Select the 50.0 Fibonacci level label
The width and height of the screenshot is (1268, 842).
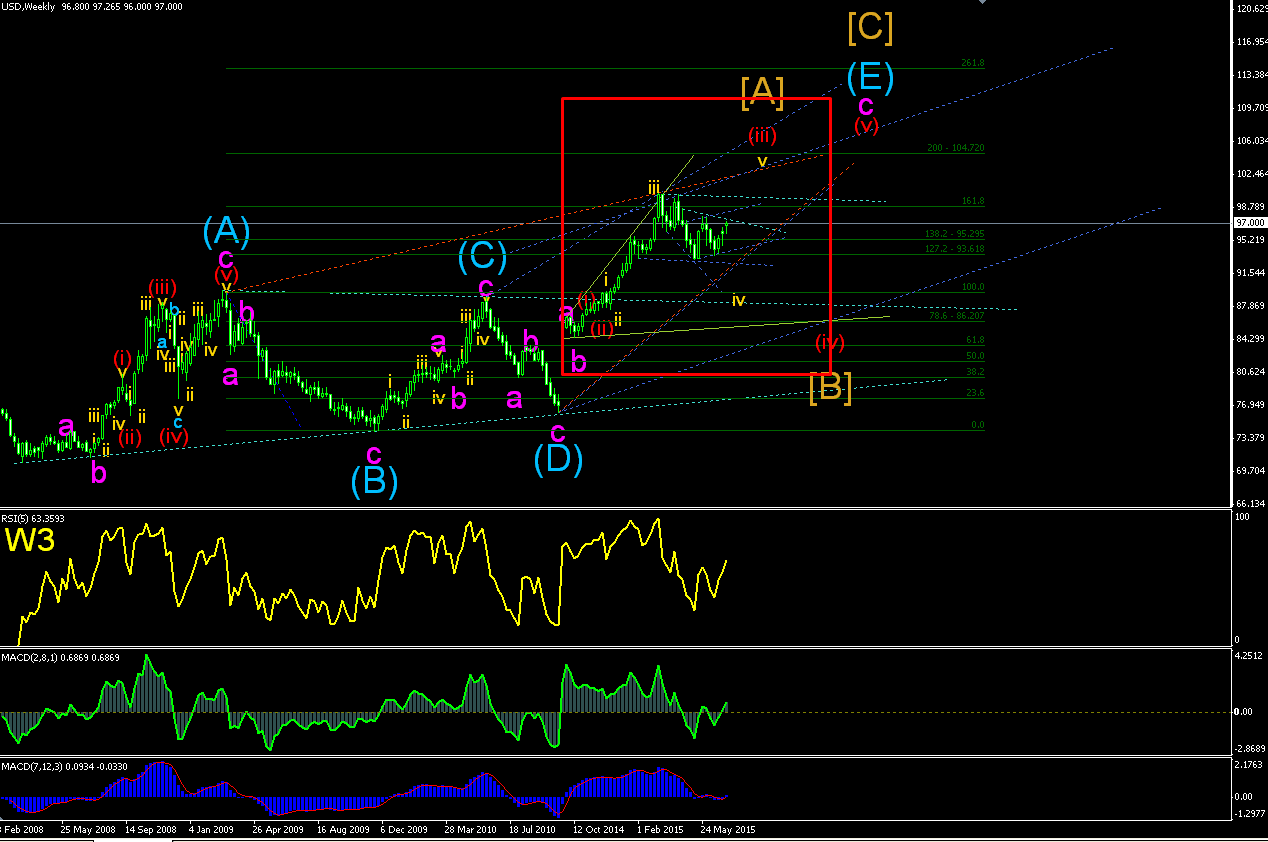pyautogui.click(x=975, y=356)
